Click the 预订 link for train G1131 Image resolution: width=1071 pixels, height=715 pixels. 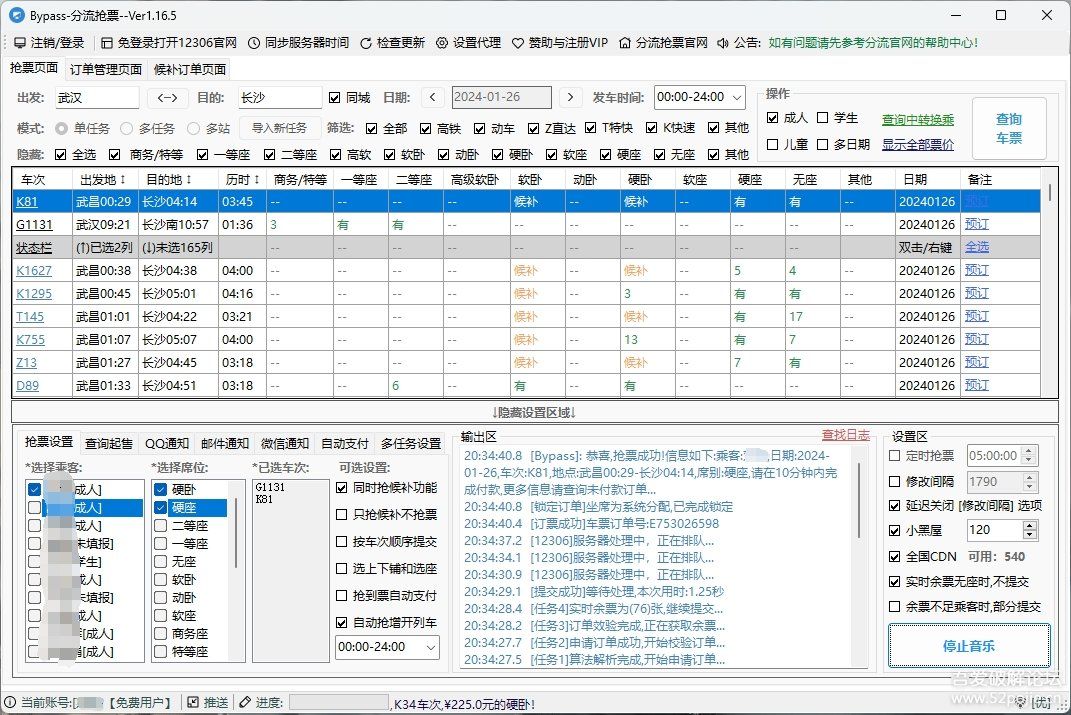(976, 225)
